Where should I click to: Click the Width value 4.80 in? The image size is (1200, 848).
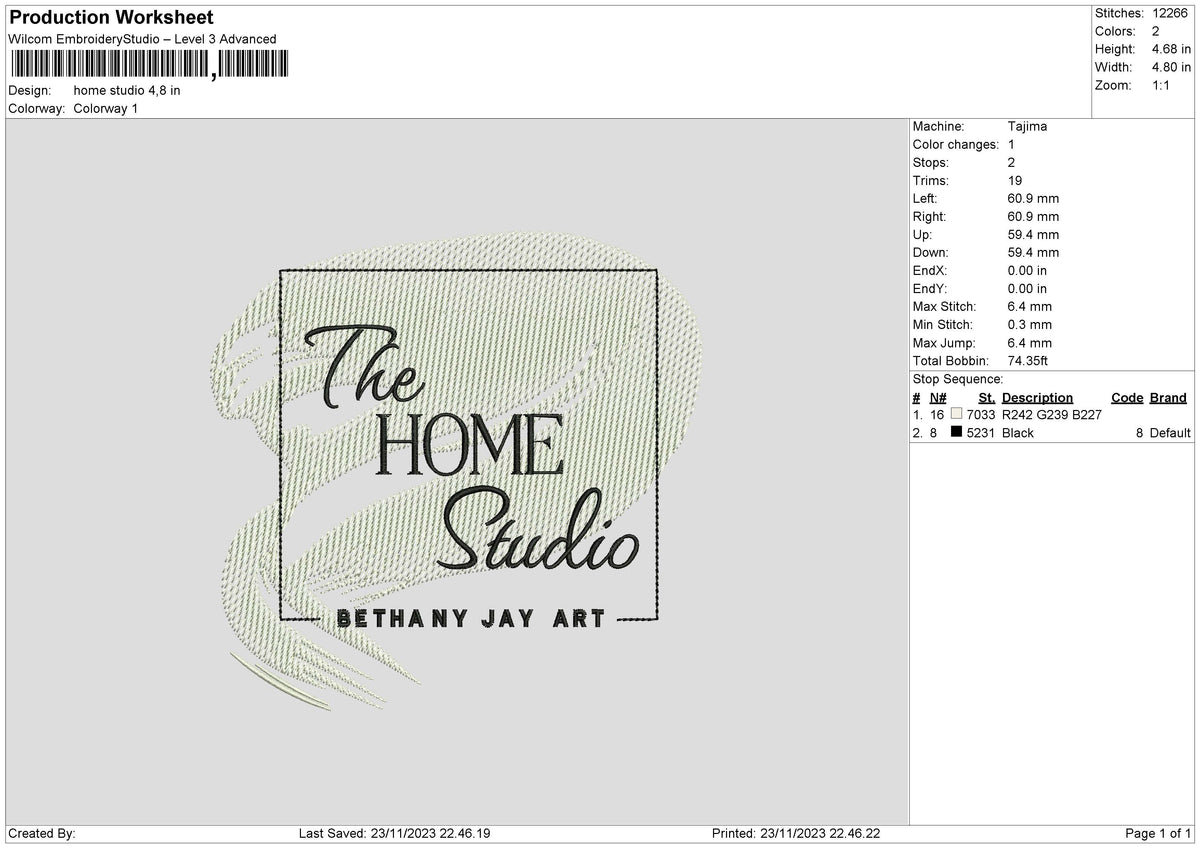coord(1173,67)
